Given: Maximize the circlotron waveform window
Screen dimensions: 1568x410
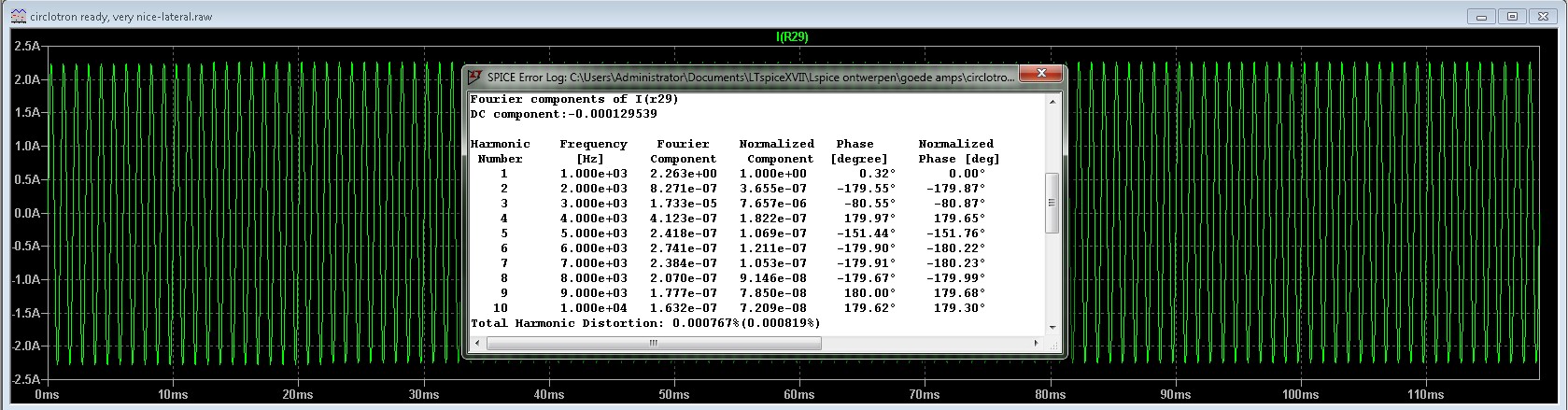Looking at the screenshot, I should (x=1514, y=16).
